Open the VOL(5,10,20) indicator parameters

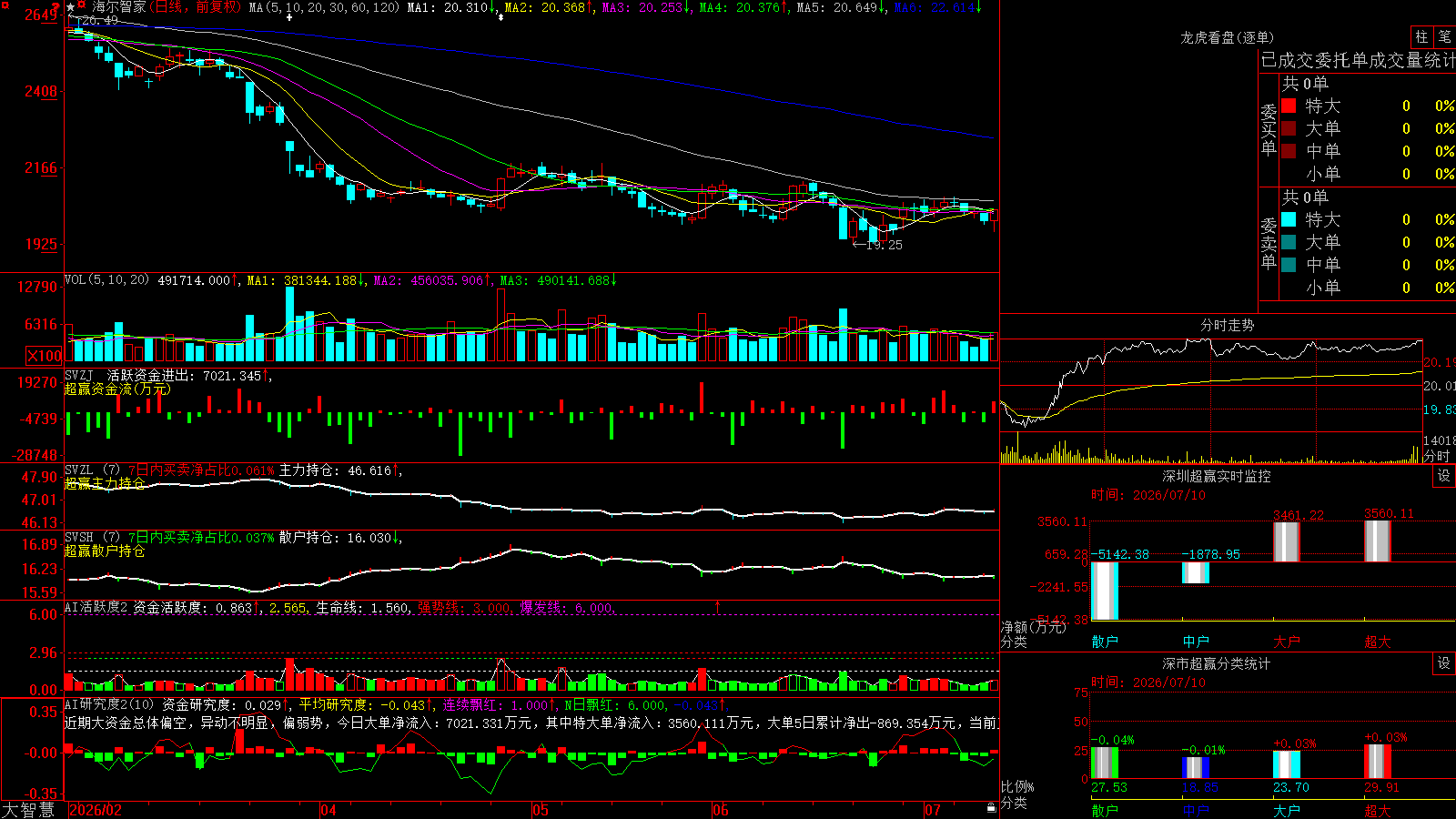[106, 279]
